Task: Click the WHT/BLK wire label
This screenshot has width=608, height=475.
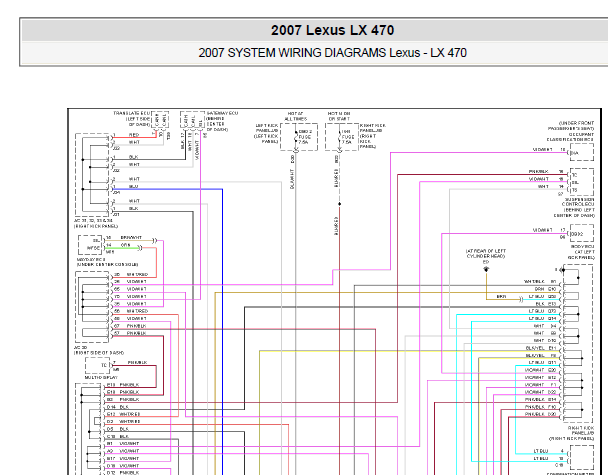Action: tap(534, 282)
